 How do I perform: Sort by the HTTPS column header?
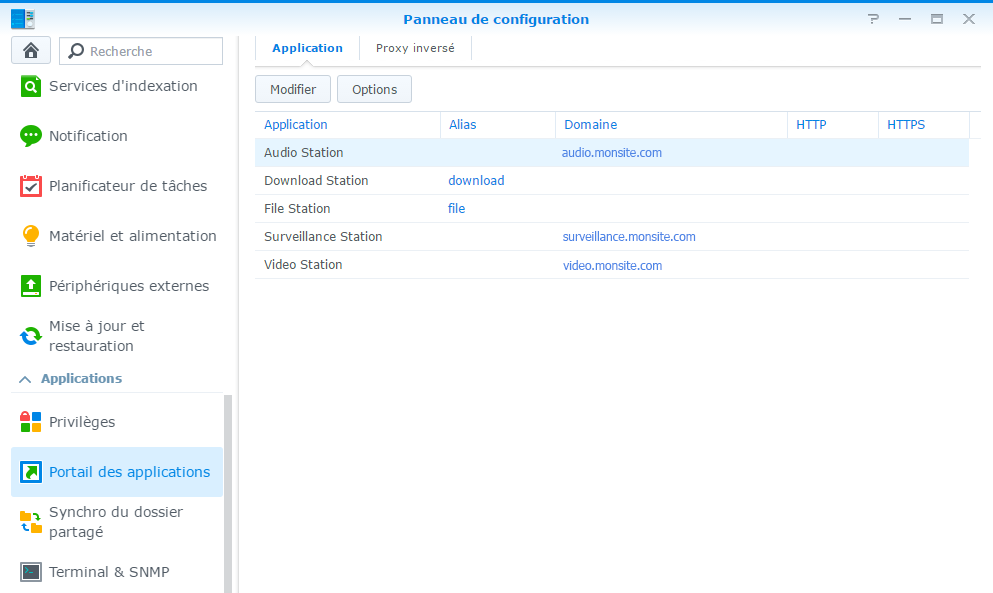pos(924,125)
